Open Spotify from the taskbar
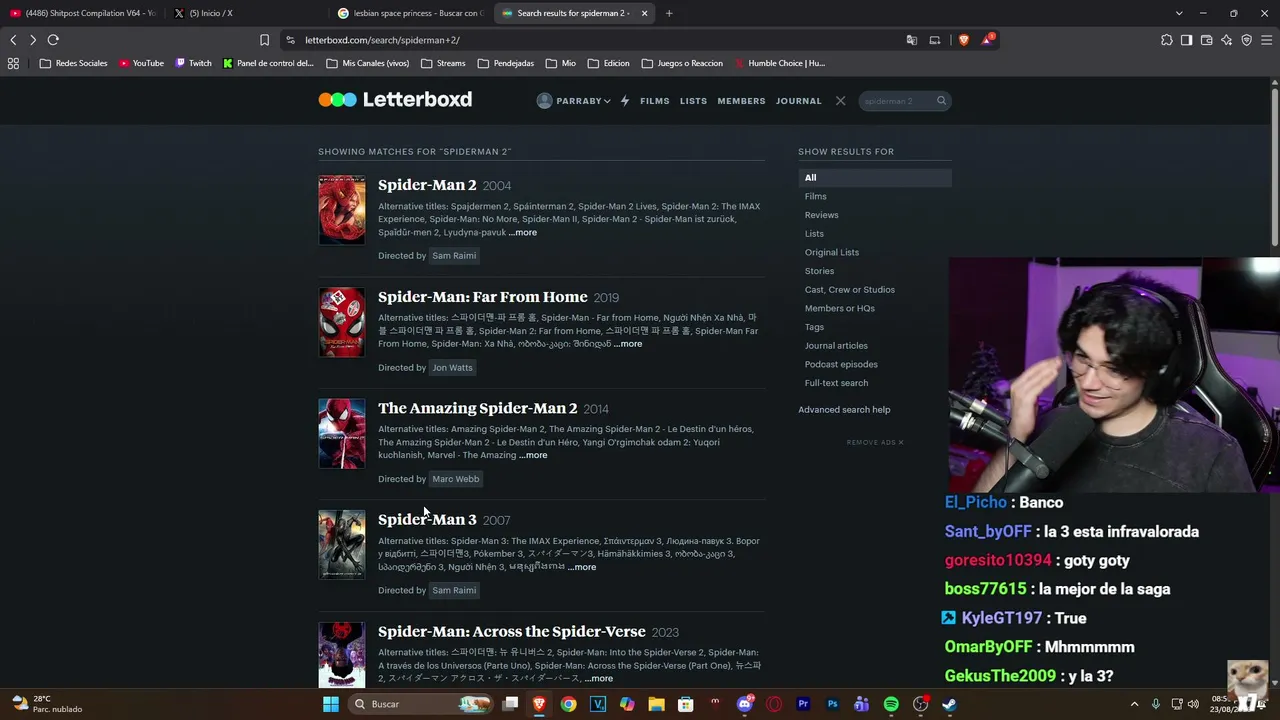The image size is (1280, 720). coord(891,704)
